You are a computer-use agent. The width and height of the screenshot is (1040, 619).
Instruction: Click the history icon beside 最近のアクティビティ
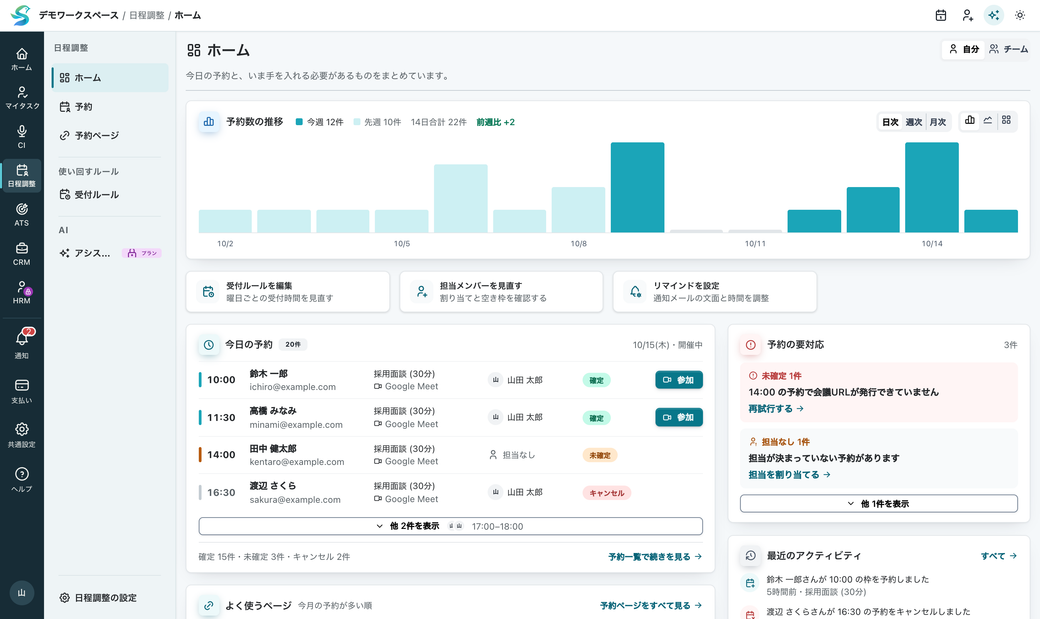[x=751, y=556]
